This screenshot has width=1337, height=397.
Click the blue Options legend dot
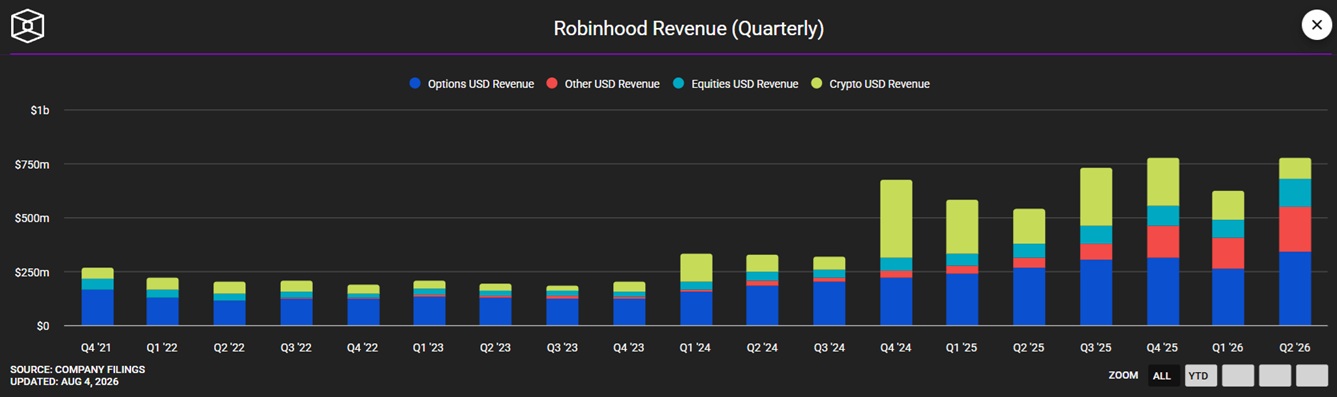pyautogui.click(x=415, y=84)
